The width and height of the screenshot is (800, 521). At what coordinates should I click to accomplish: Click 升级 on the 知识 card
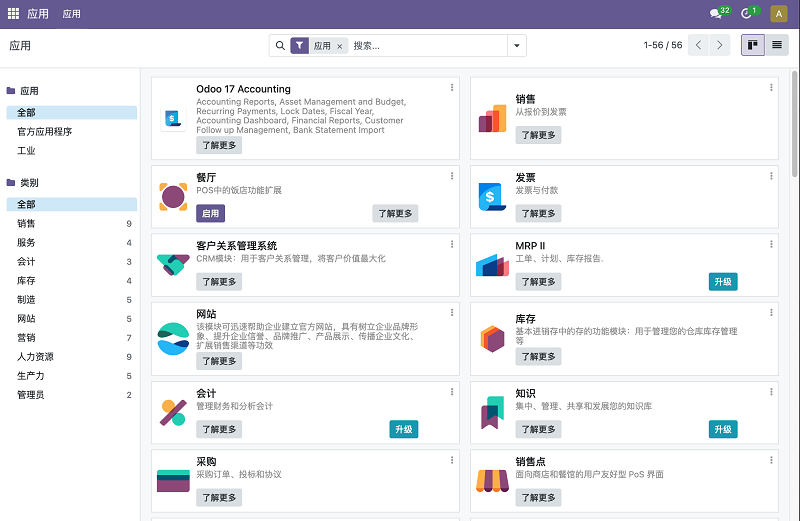tap(723, 429)
